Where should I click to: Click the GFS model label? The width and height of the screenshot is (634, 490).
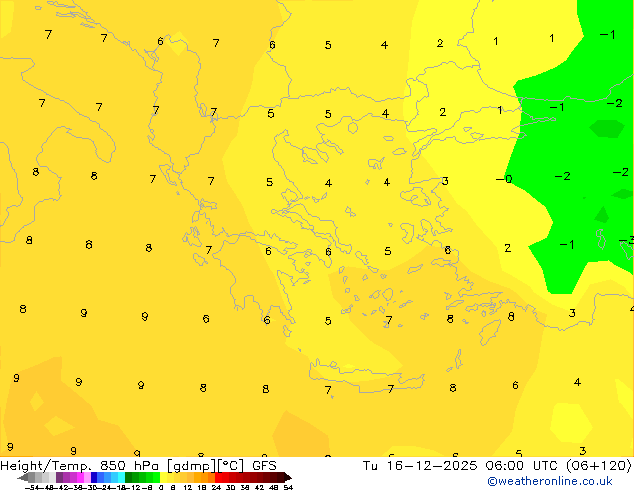(x=264, y=466)
